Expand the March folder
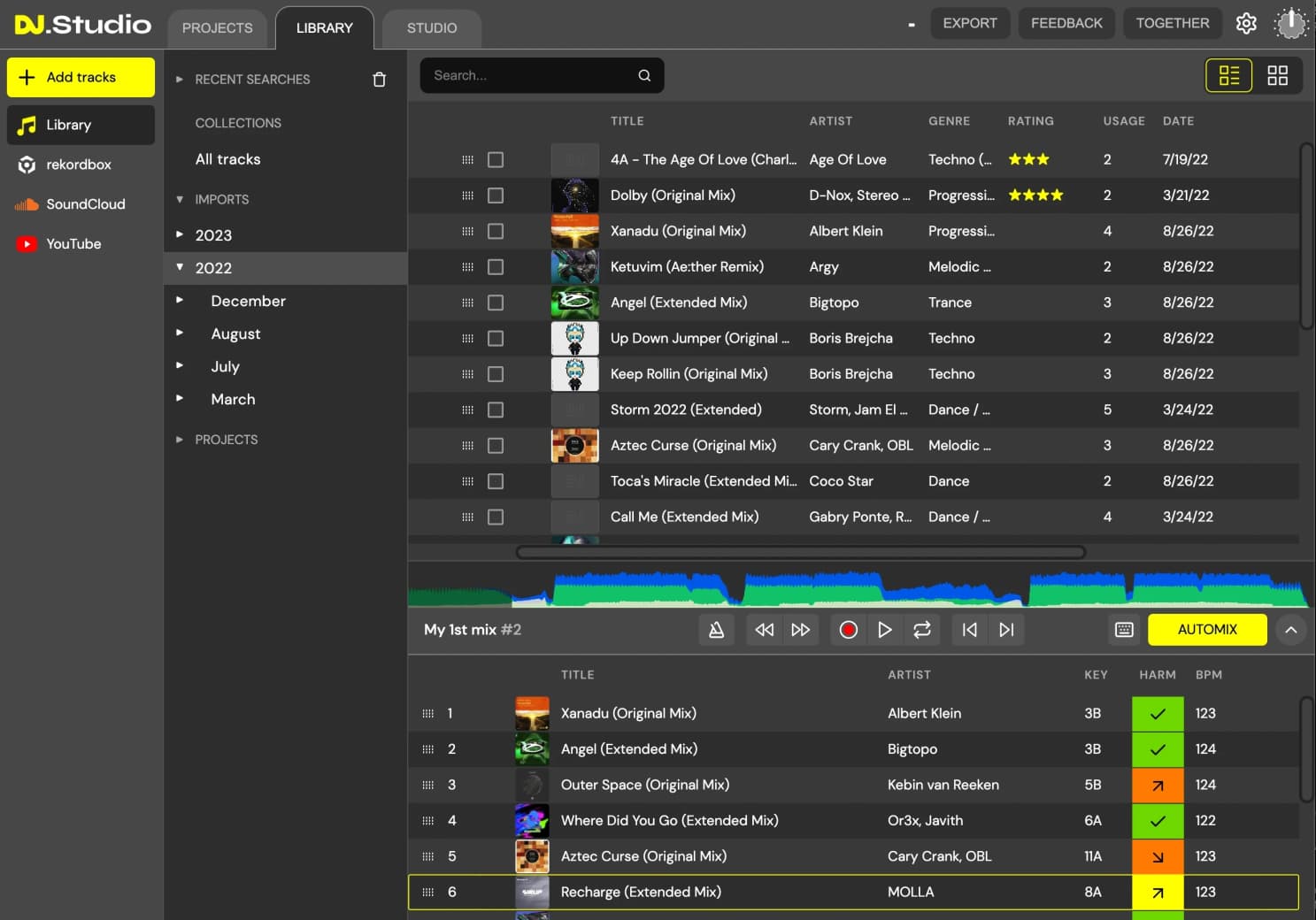 point(180,399)
